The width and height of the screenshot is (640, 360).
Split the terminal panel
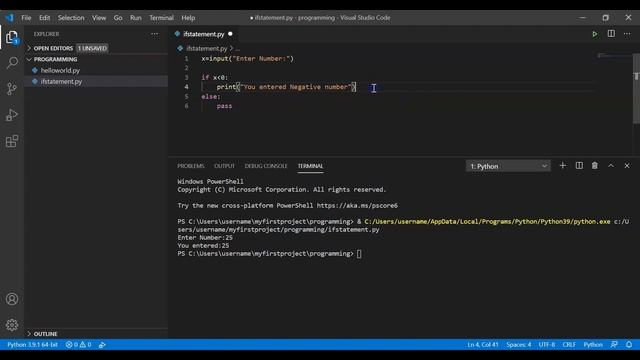[579, 166]
